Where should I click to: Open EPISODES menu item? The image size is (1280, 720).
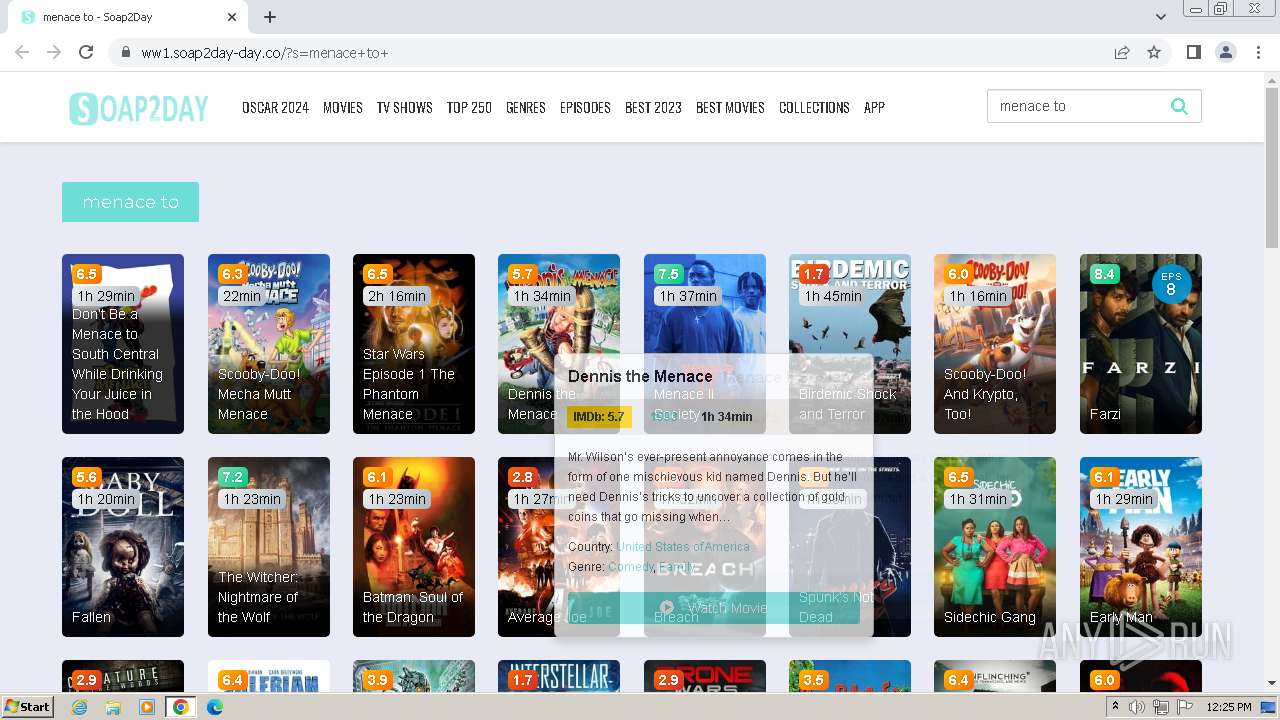pos(585,107)
